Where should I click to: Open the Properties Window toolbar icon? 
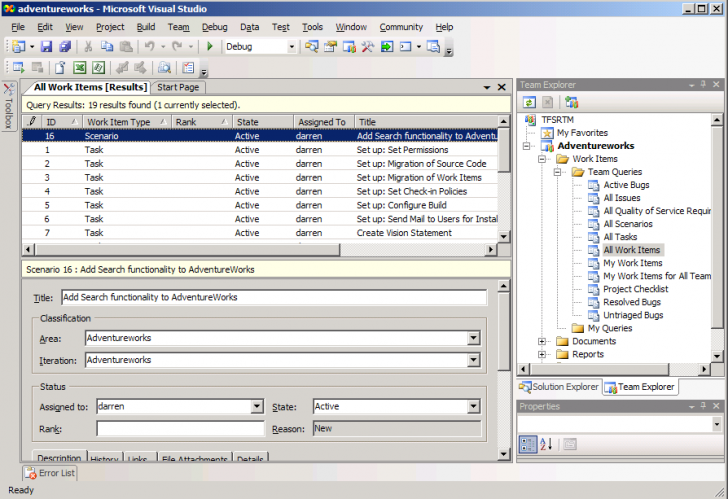click(x=330, y=46)
